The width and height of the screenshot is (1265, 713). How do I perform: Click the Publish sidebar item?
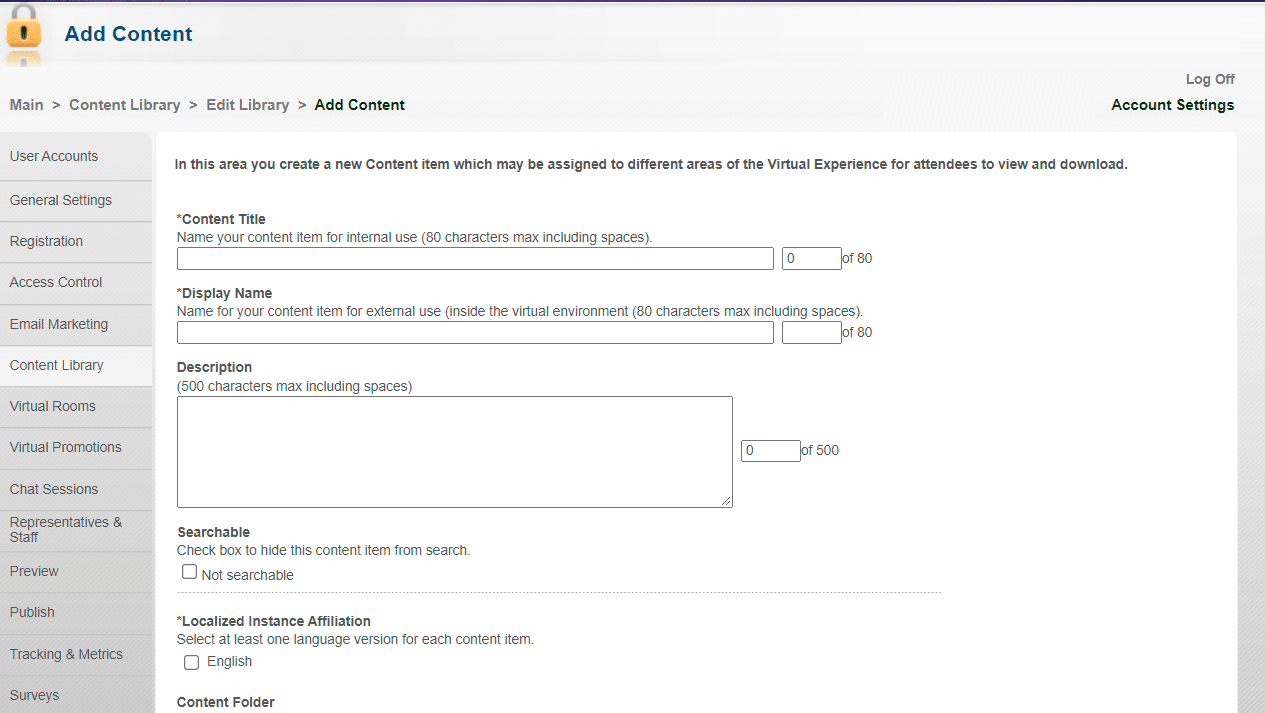(32, 612)
